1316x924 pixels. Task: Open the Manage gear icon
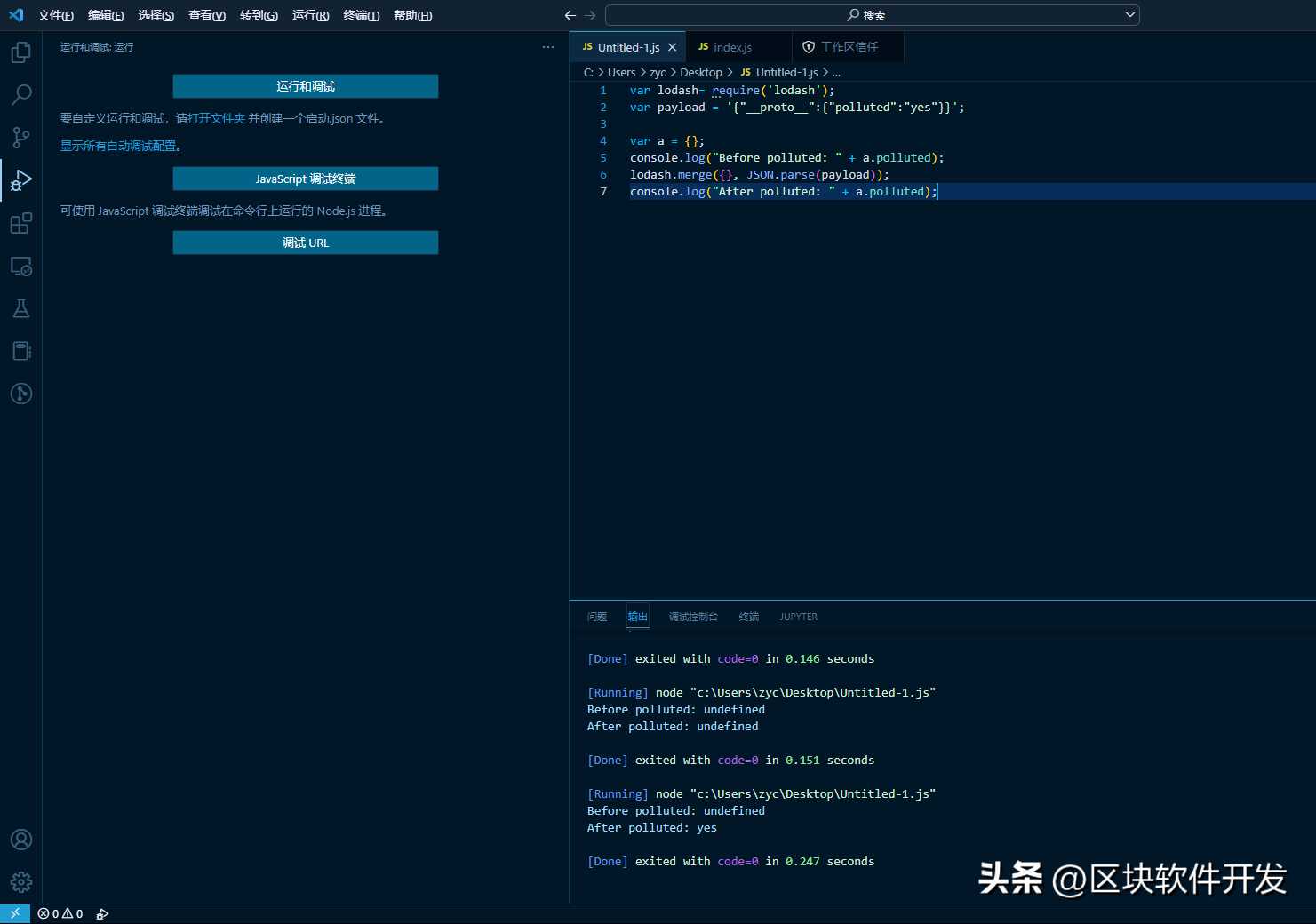[21, 882]
